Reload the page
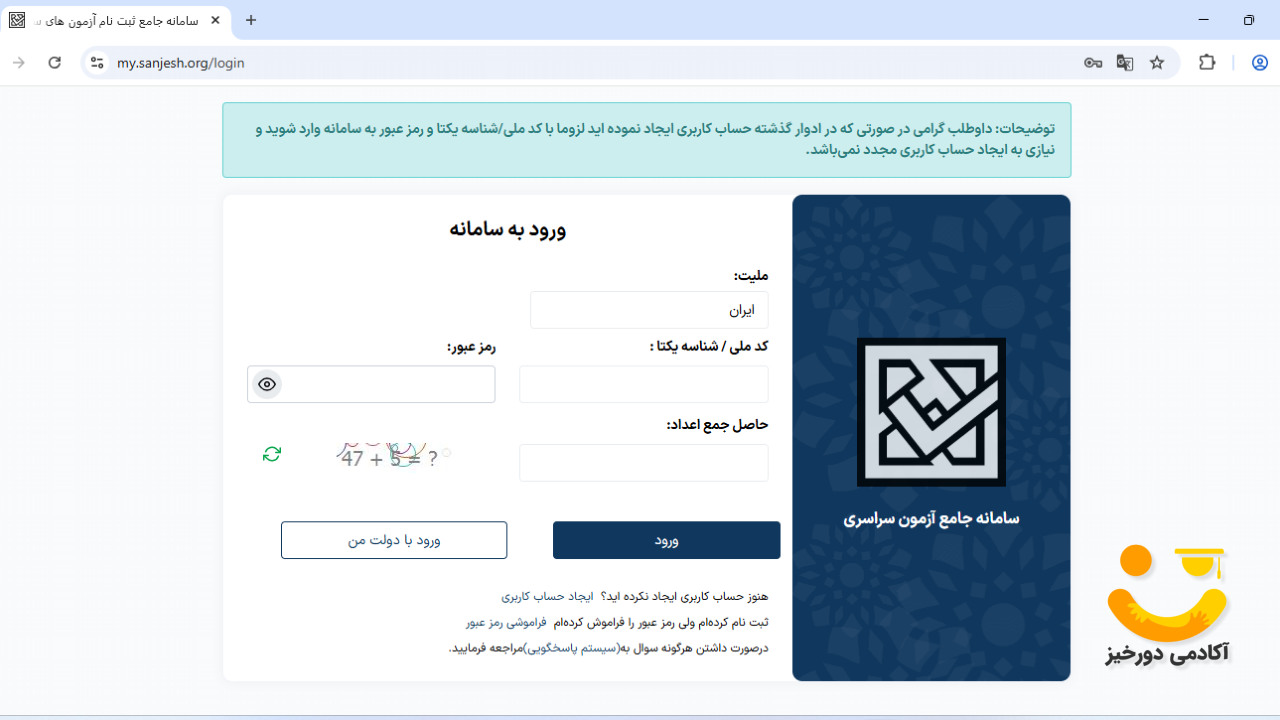Screen dimensions: 1280x720 pyautogui.click(x=54, y=62)
